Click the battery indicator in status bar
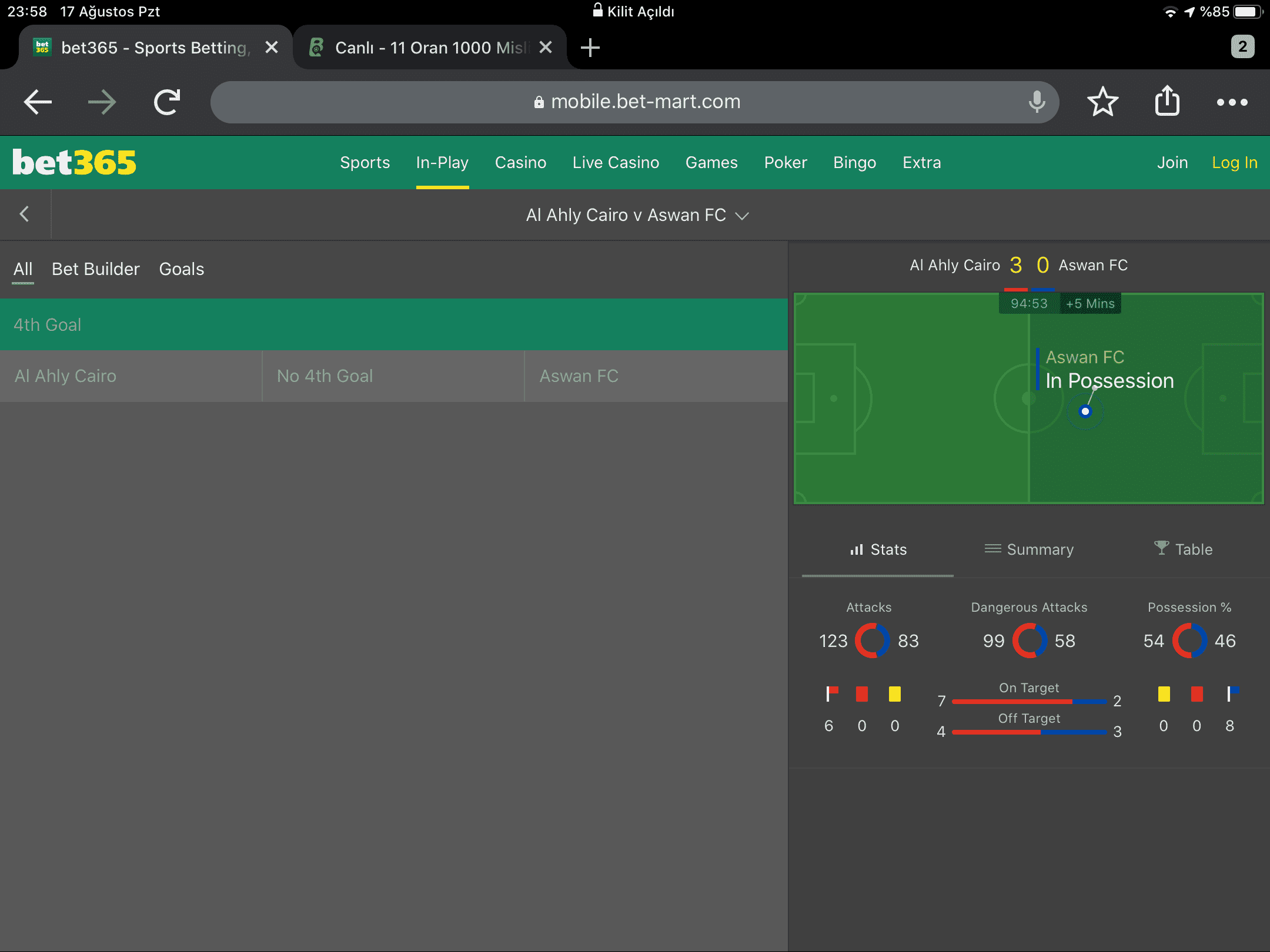Viewport: 1270px width, 952px height. coord(1248,12)
